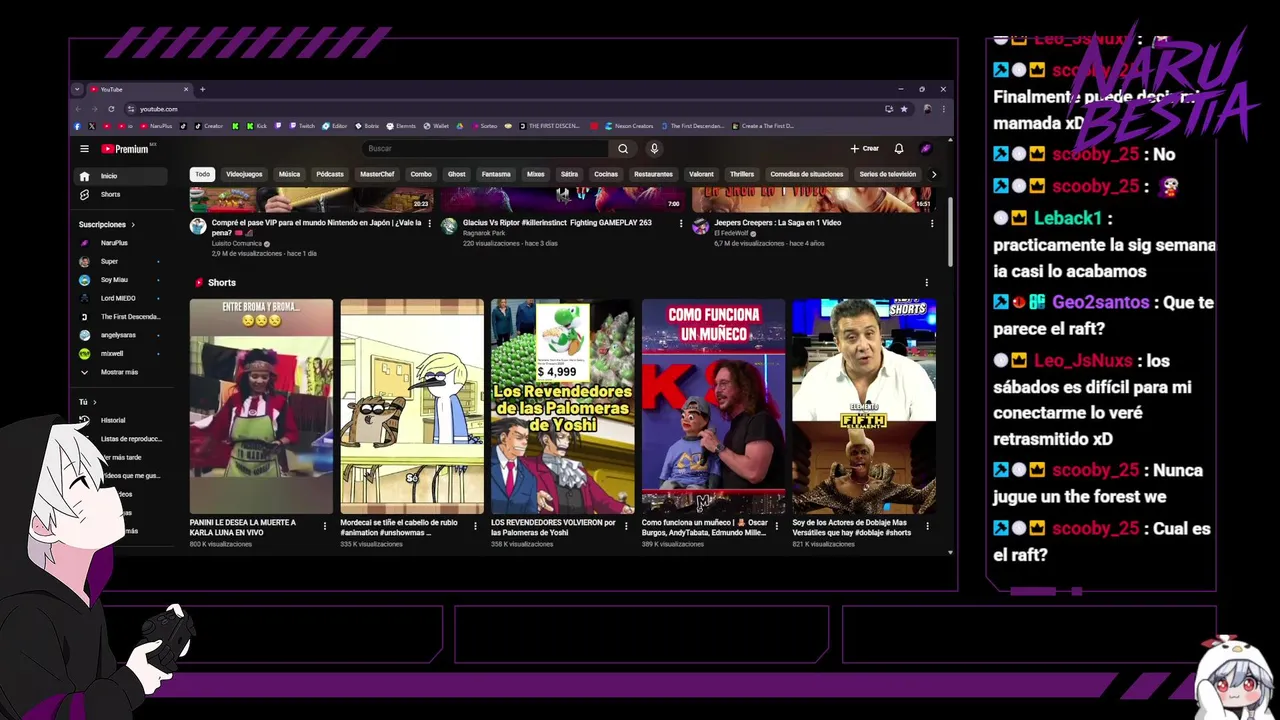Open the Kick bookmark

(x=257, y=126)
